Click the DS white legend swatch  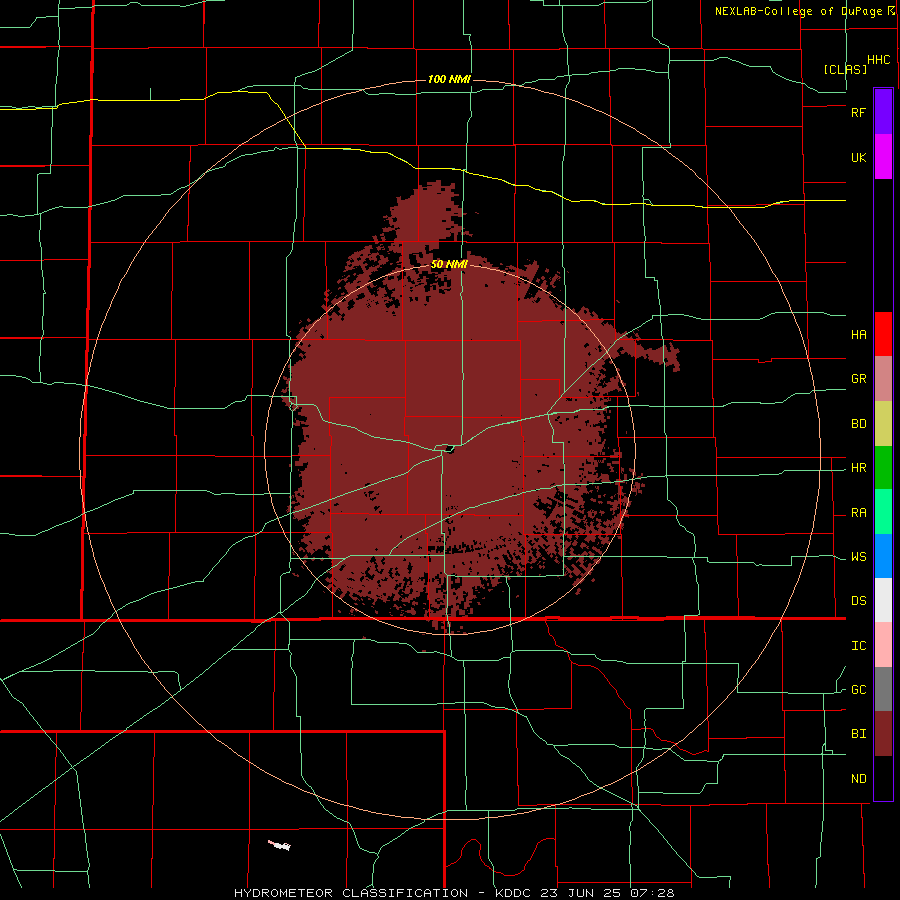coord(883,600)
